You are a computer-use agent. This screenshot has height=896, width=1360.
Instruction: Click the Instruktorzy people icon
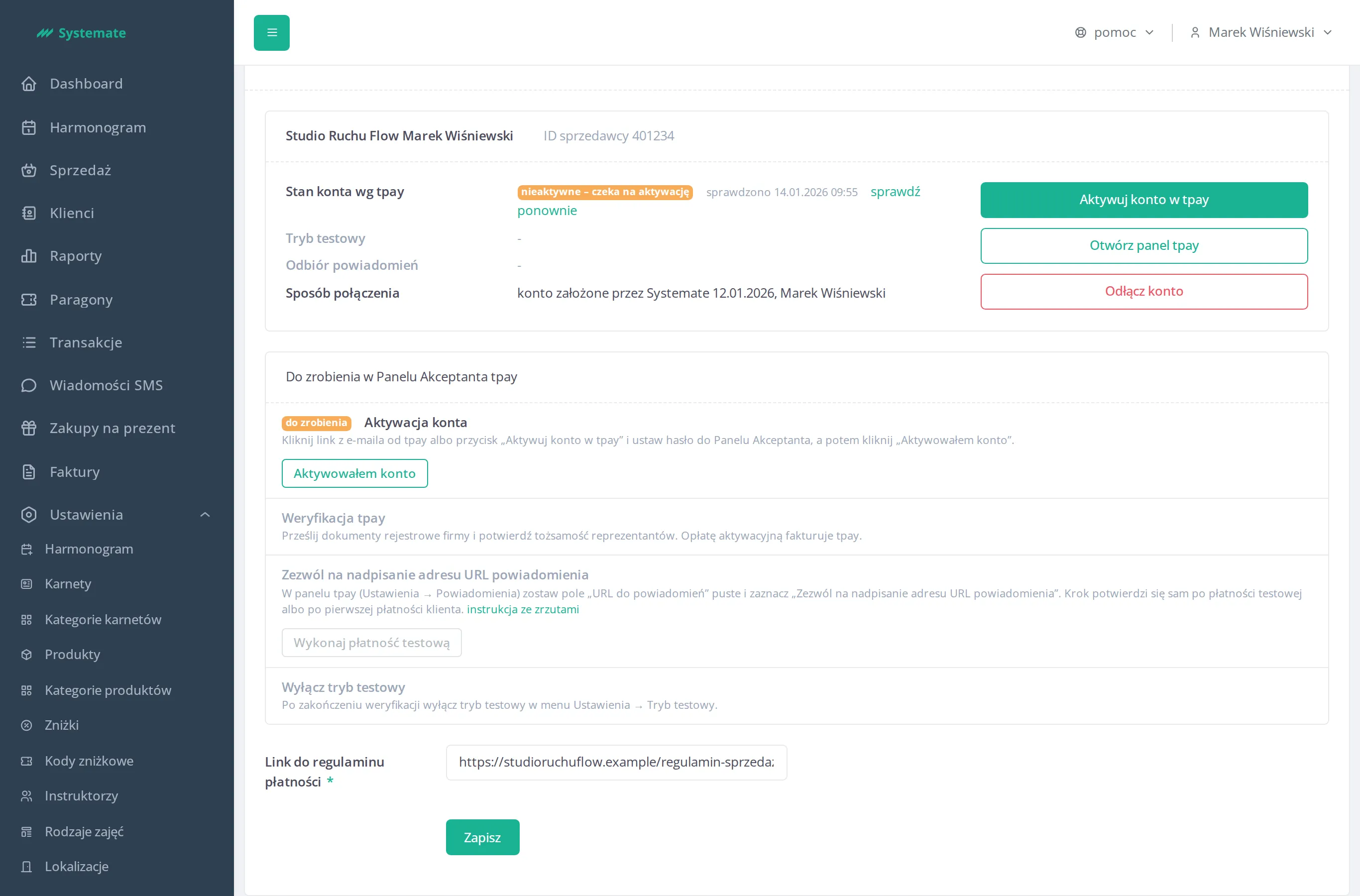tap(26, 796)
